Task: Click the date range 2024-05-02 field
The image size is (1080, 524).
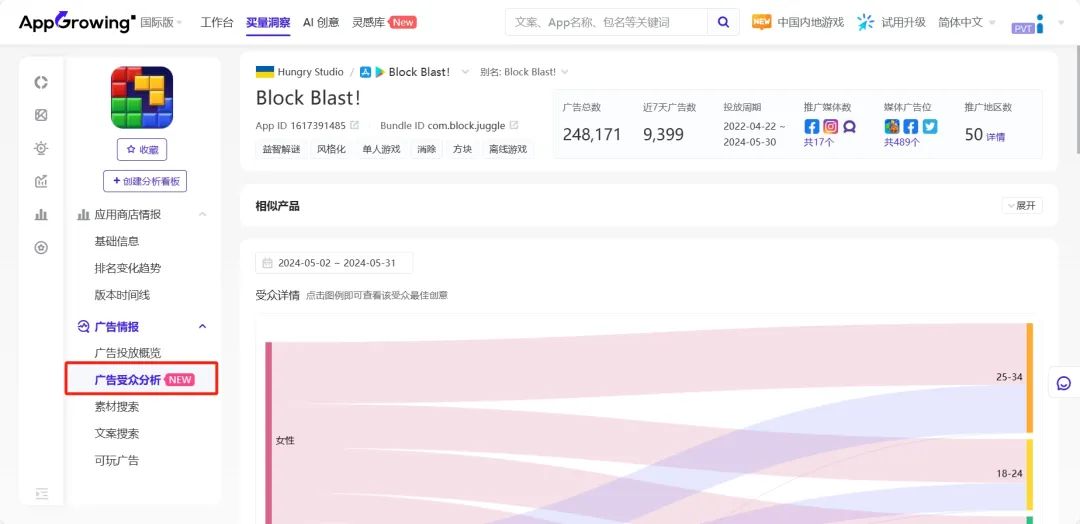Action: click(x=335, y=263)
